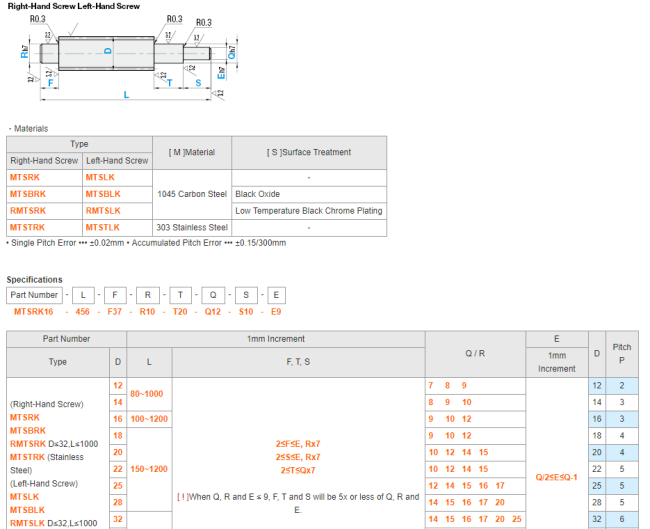650x529 pixels.
Task: Choose MTSTLK in the Materials table
Action: [x=103, y=228]
